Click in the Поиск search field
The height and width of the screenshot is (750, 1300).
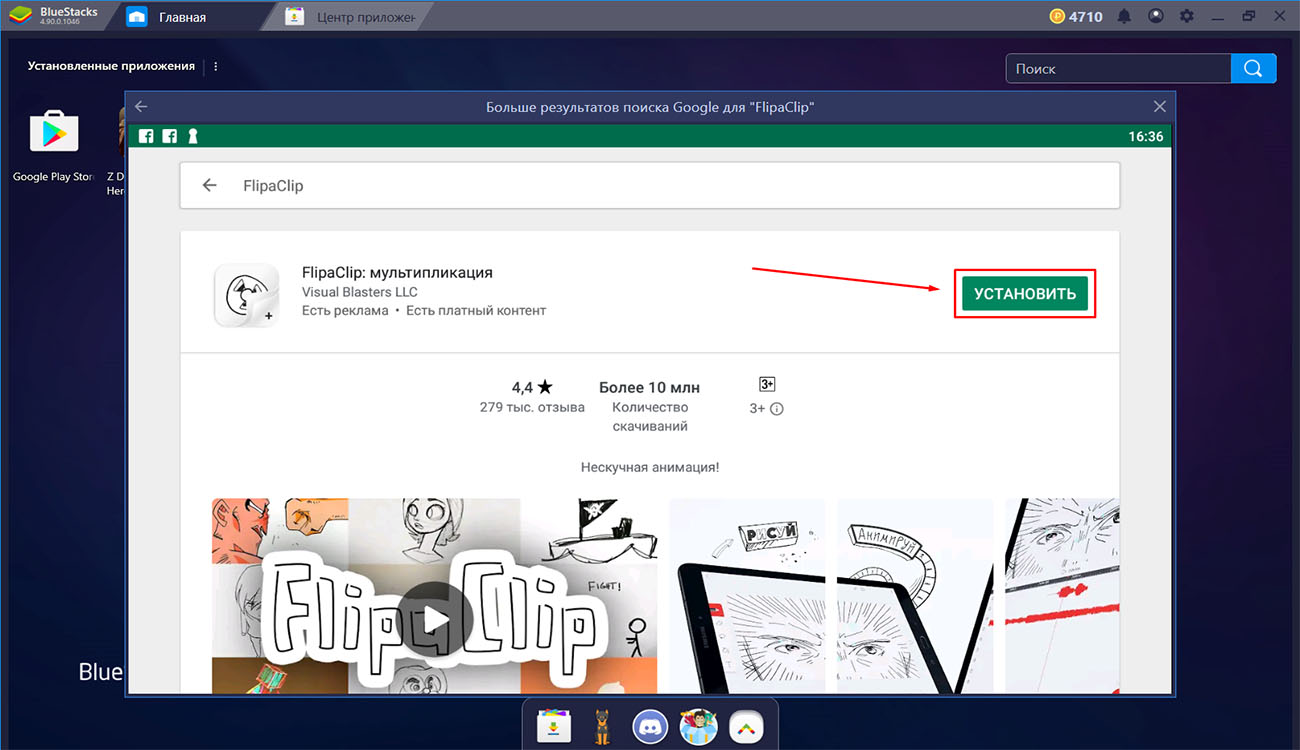[1118, 68]
